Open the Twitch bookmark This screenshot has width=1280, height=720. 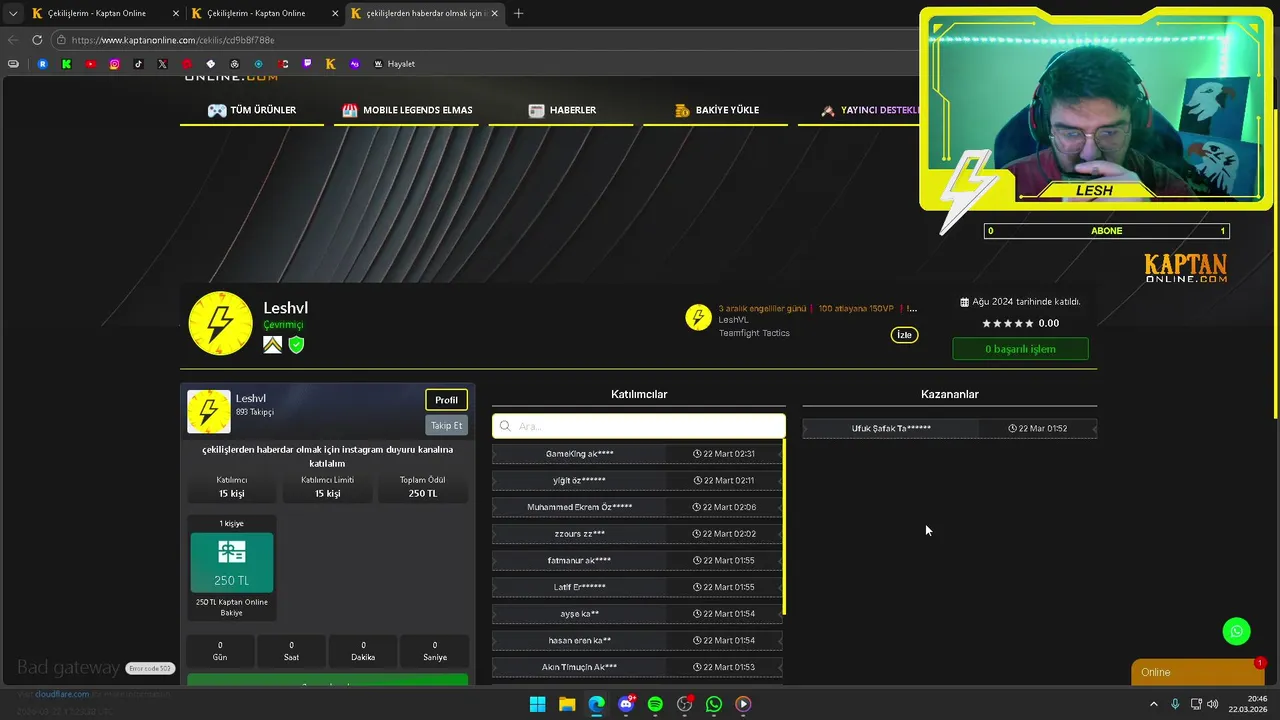point(306,64)
